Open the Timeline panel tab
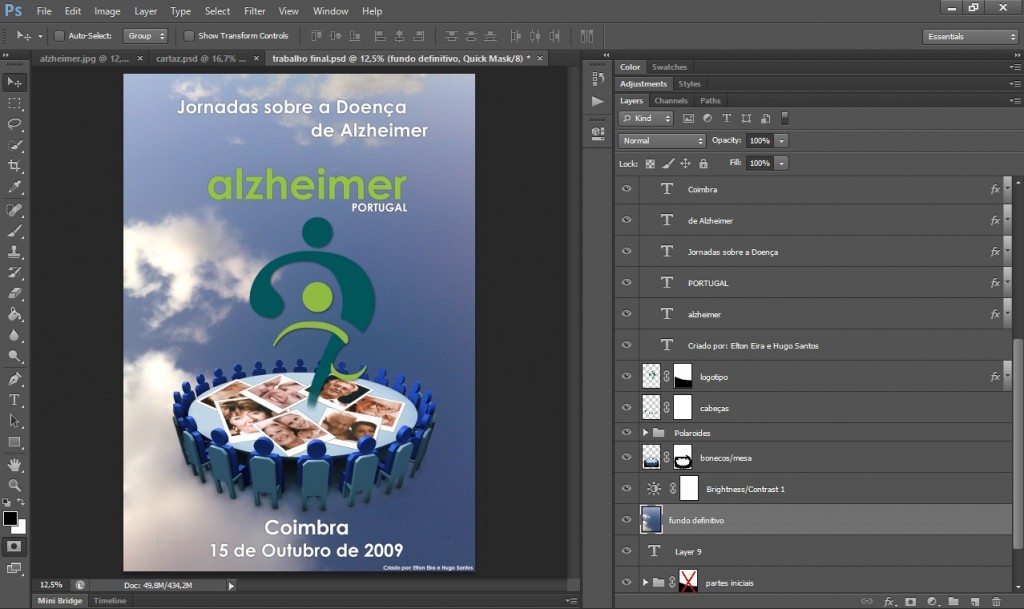The height and width of the screenshot is (609, 1024). (x=110, y=601)
